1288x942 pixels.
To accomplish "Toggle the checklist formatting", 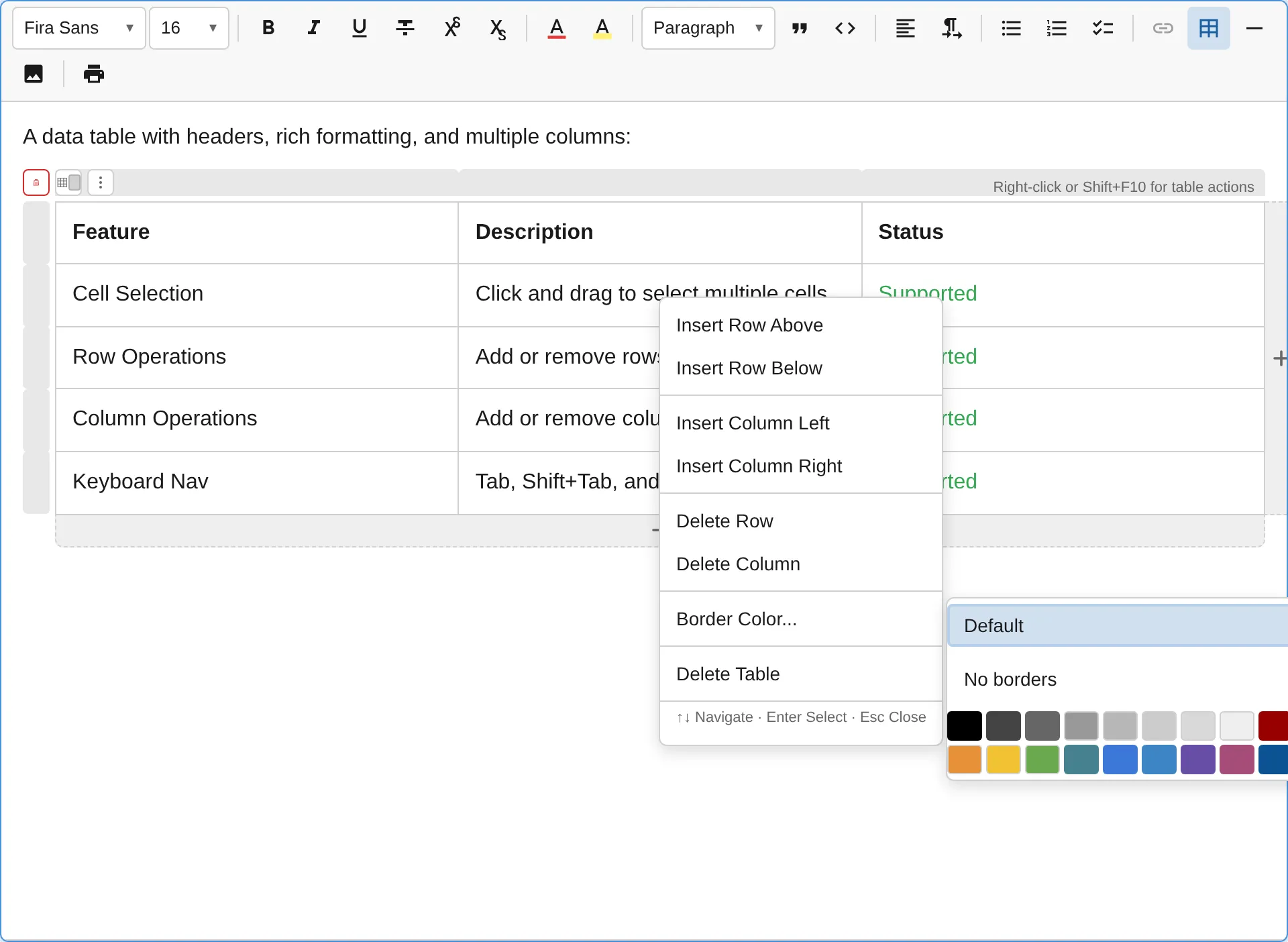I will (1102, 28).
